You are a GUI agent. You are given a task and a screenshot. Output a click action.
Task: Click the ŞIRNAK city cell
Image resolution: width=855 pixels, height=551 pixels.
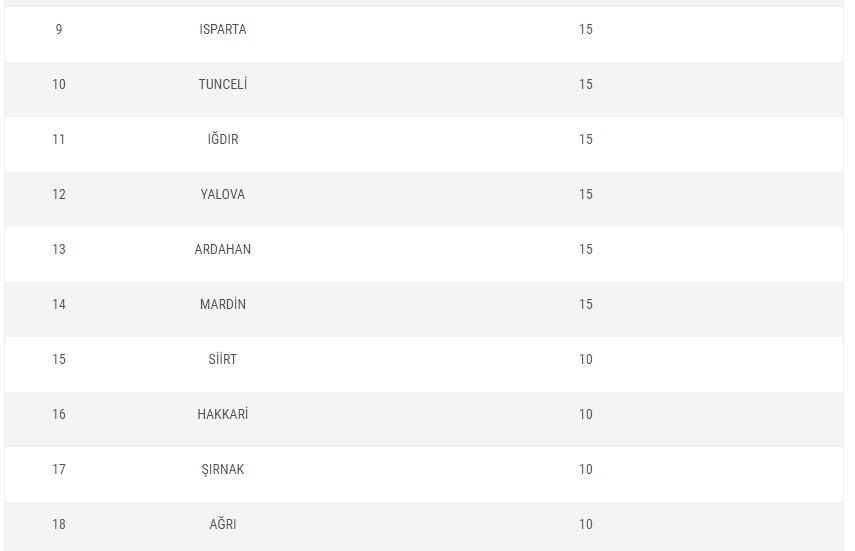(x=222, y=470)
